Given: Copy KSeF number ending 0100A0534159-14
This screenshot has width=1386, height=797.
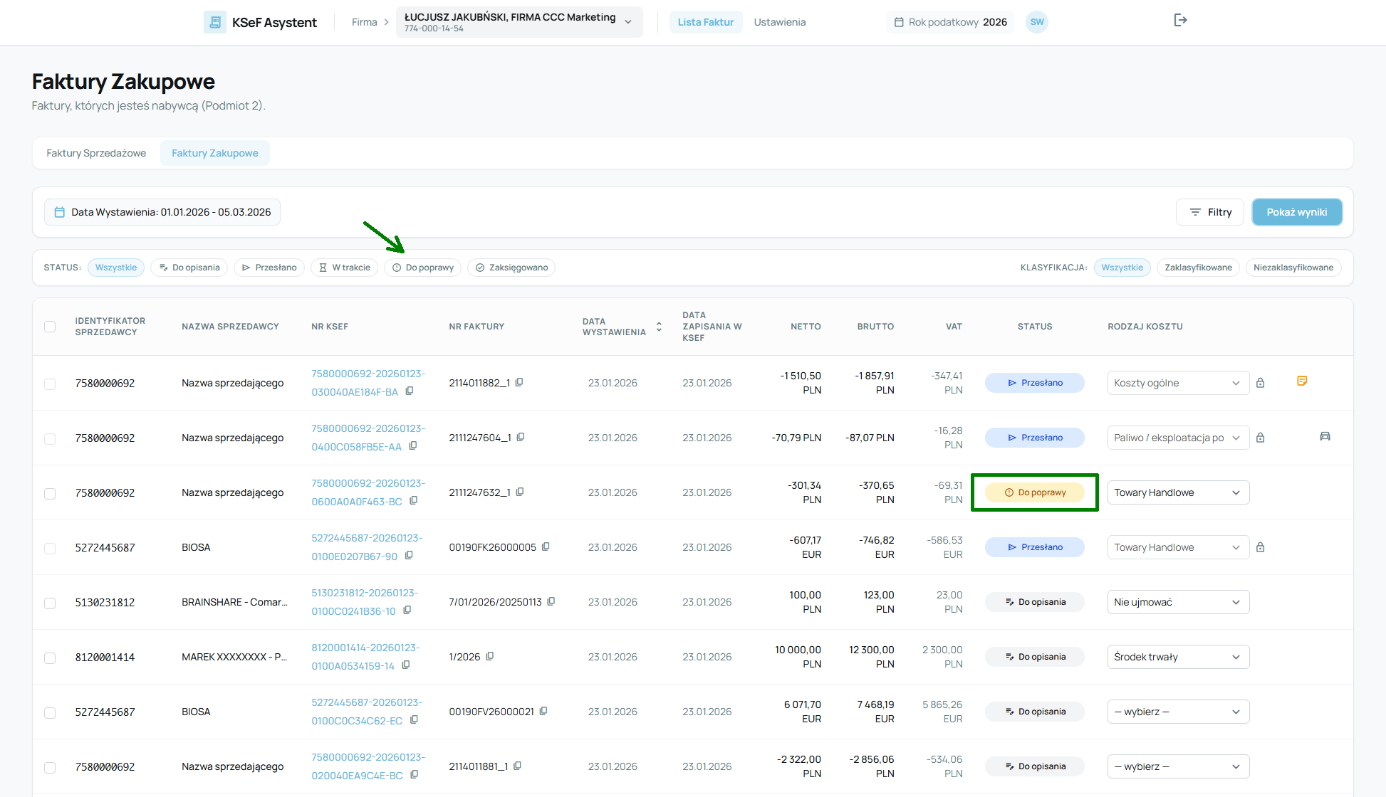Looking at the screenshot, I should click(405, 665).
